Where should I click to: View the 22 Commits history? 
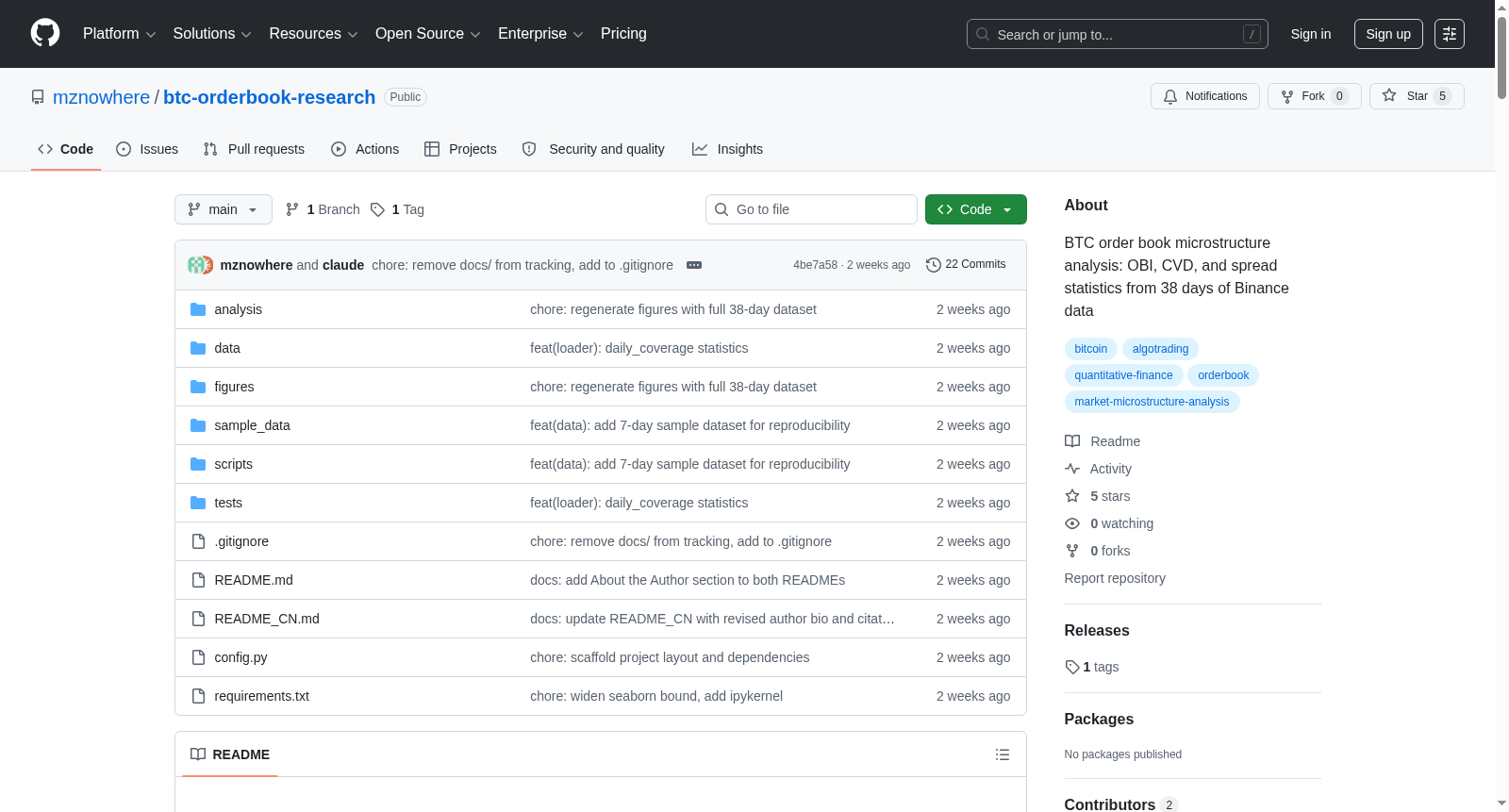click(x=966, y=264)
